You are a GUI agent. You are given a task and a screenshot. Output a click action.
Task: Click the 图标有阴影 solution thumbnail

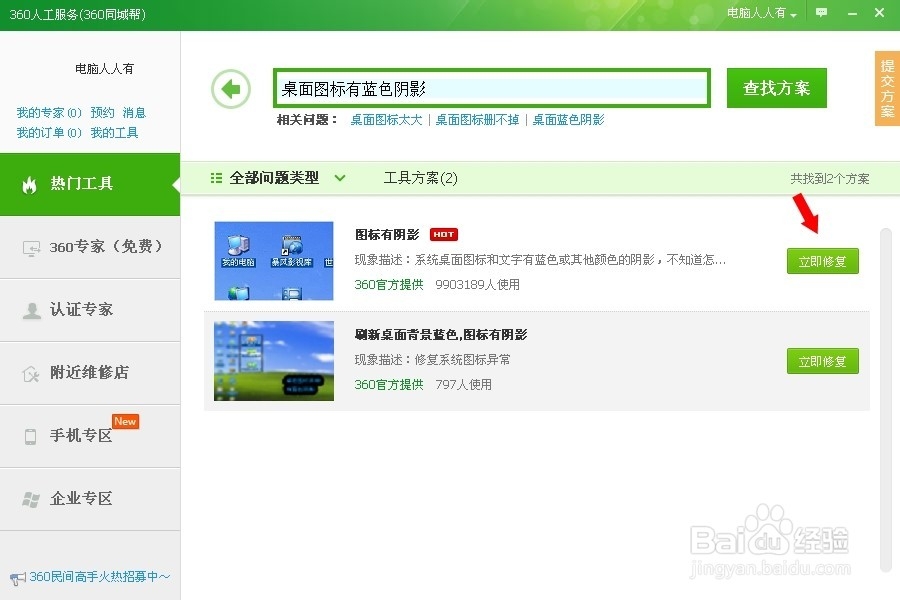pyautogui.click(x=274, y=261)
